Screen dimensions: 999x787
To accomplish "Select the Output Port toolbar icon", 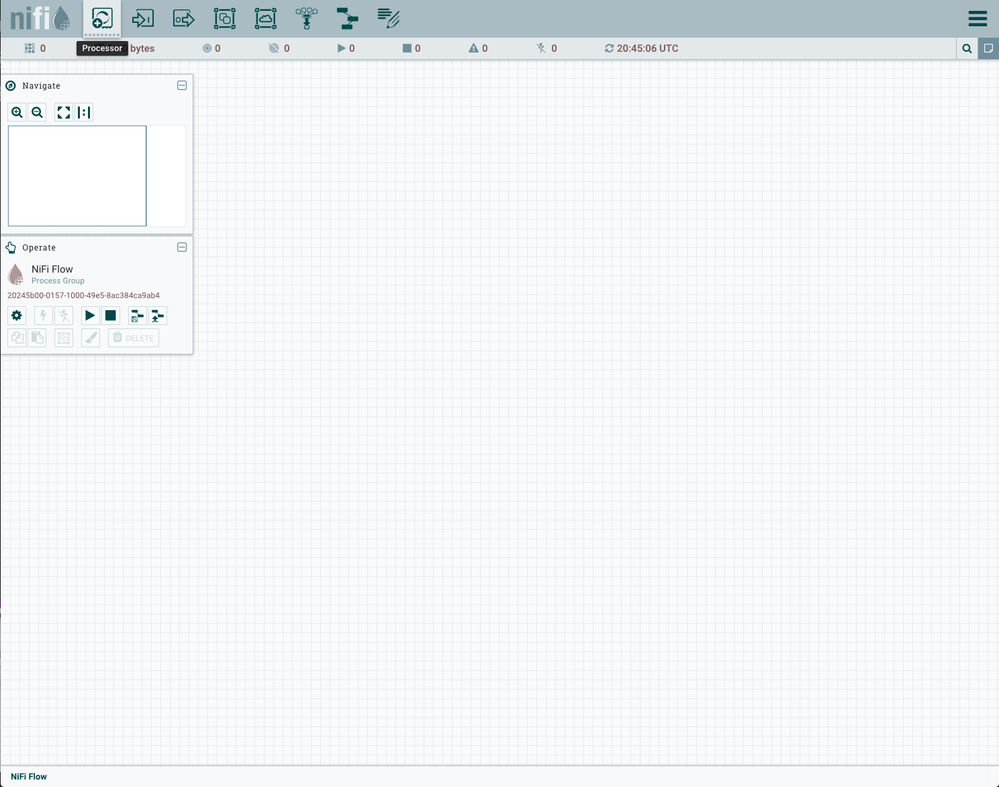I will click(183, 18).
